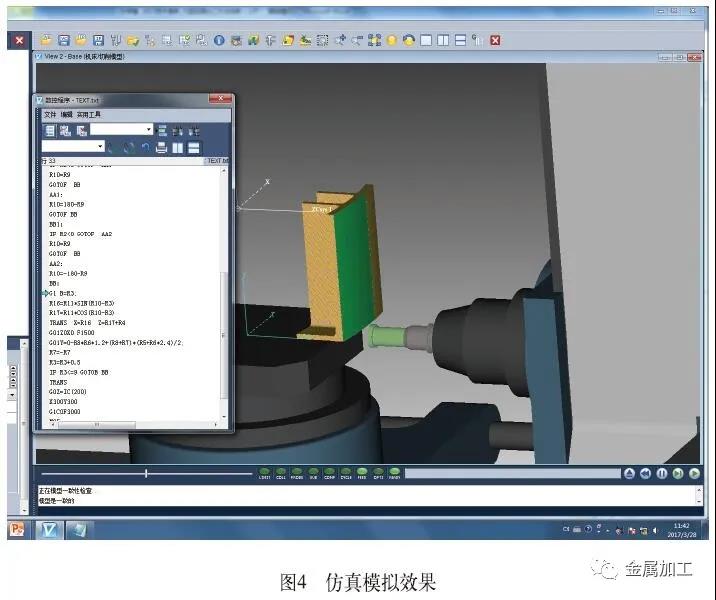Click the first open-folder icon in main toolbar

46,40
